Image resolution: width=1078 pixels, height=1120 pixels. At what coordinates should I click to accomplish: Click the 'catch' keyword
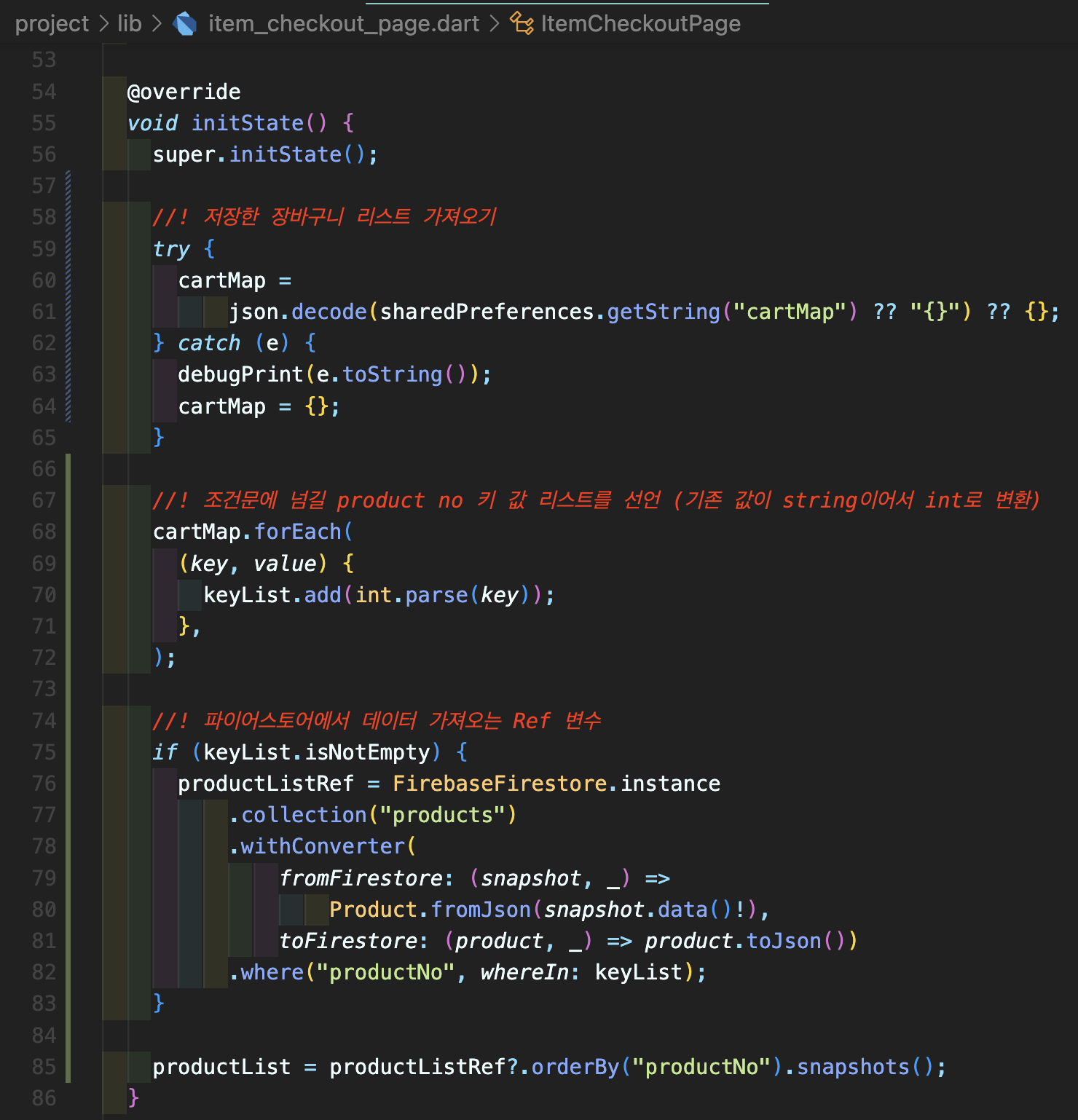(210, 343)
